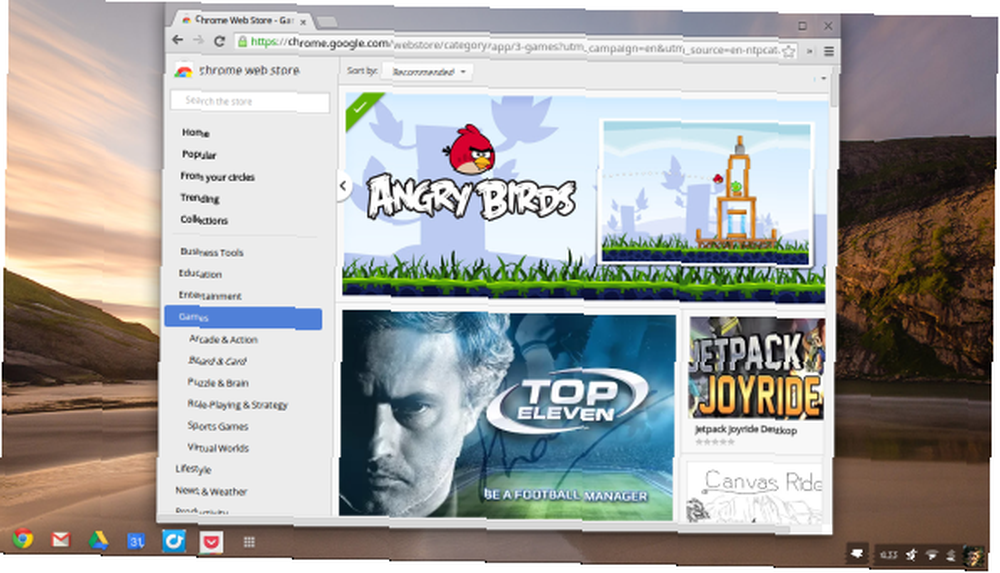The image size is (1000, 573).
Task: Launch Chrome from the shelf
Action: click(23, 539)
